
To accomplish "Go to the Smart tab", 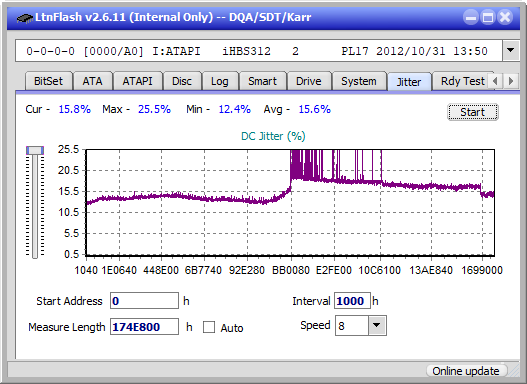I will 262,81.
